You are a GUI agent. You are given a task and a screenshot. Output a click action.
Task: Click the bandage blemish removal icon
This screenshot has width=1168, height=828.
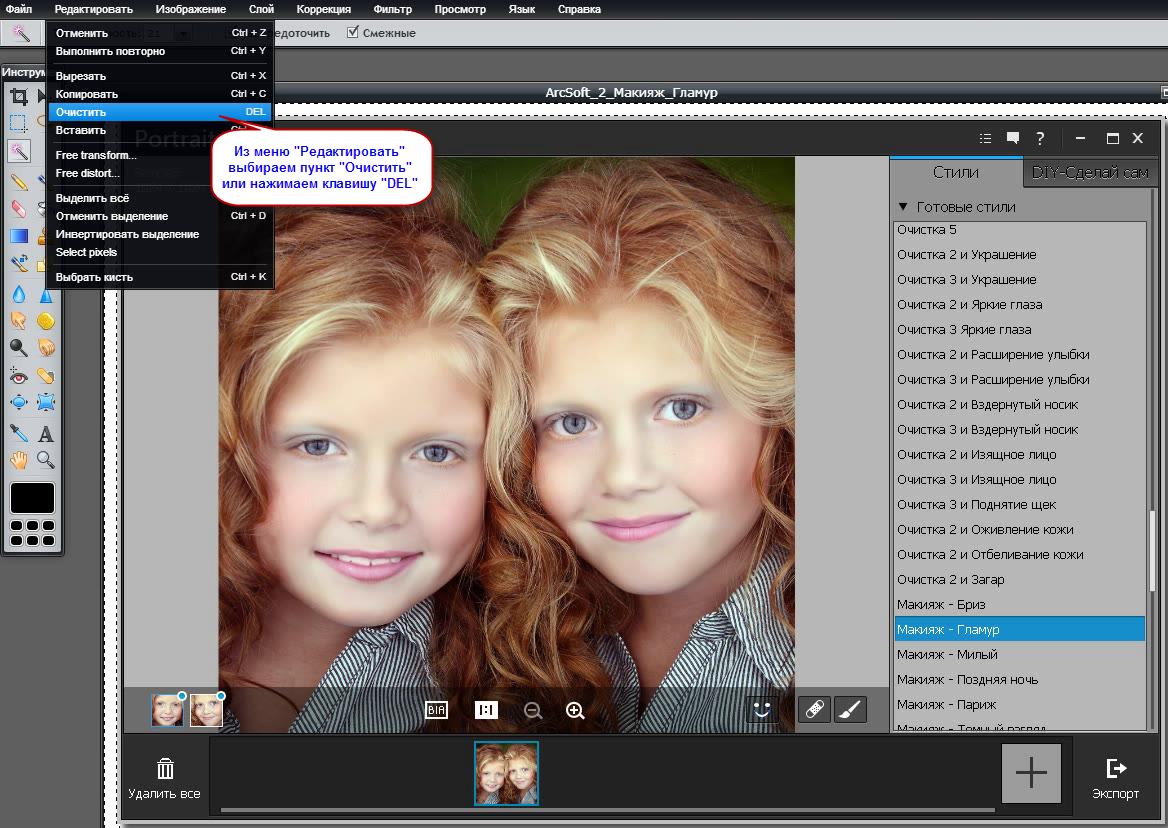point(814,710)
